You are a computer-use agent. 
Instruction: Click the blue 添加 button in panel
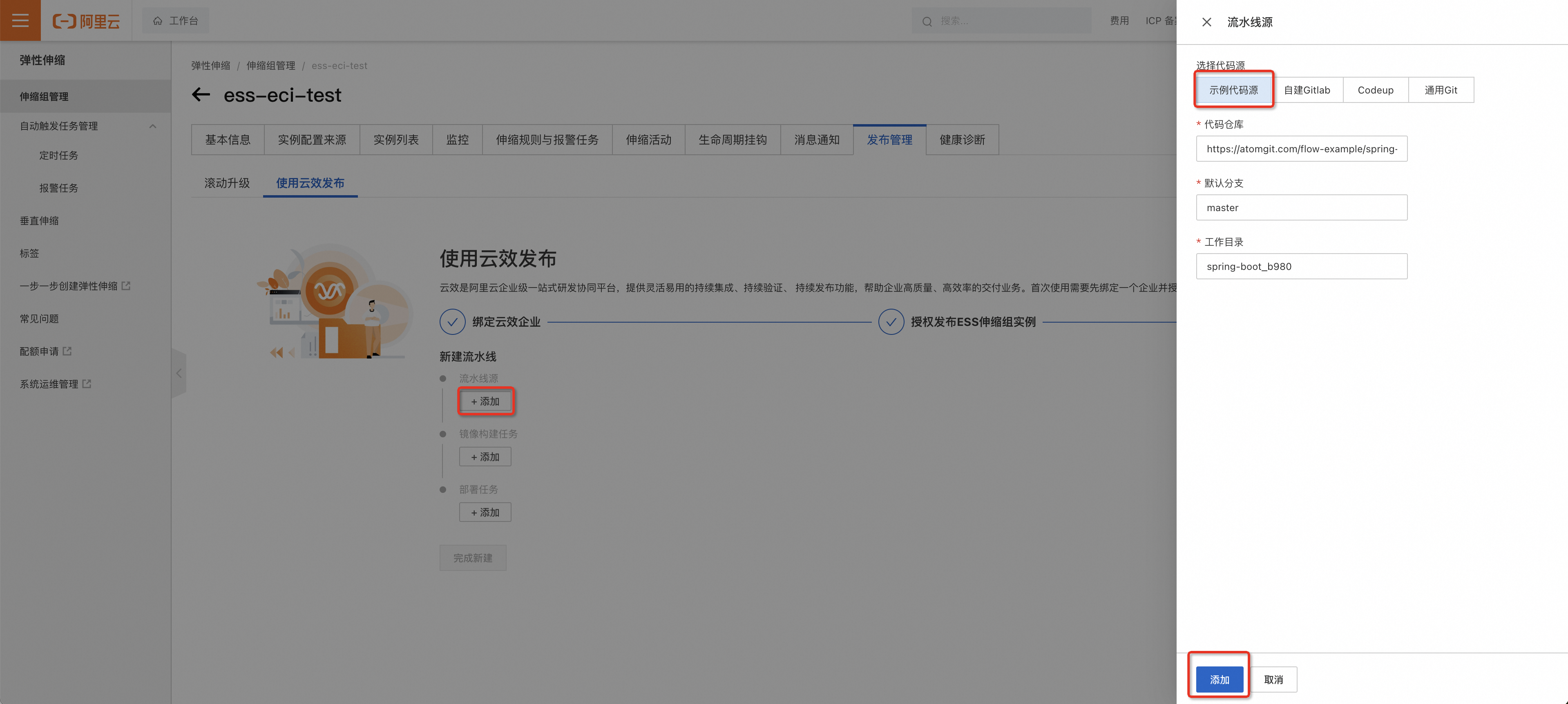click(1219, 679)
